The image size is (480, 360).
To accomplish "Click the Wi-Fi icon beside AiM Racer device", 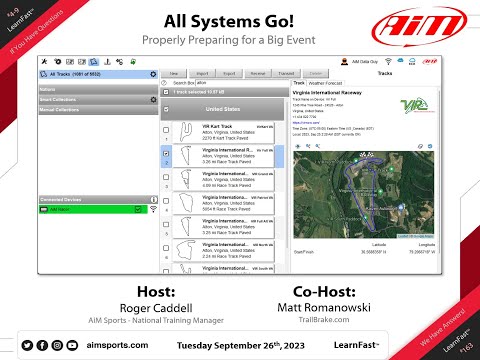I will pyautogui.click(x=153, y=209).
